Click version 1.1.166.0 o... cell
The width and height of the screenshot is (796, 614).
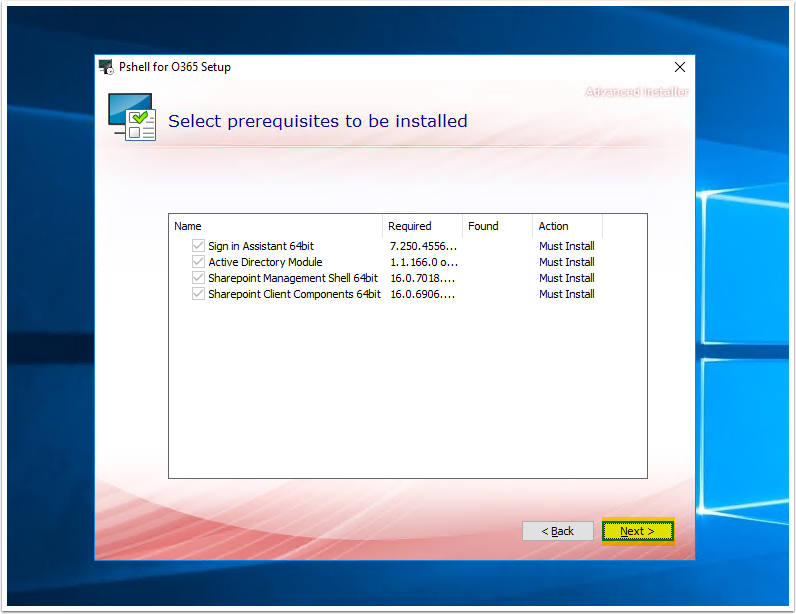coord(424,262)
